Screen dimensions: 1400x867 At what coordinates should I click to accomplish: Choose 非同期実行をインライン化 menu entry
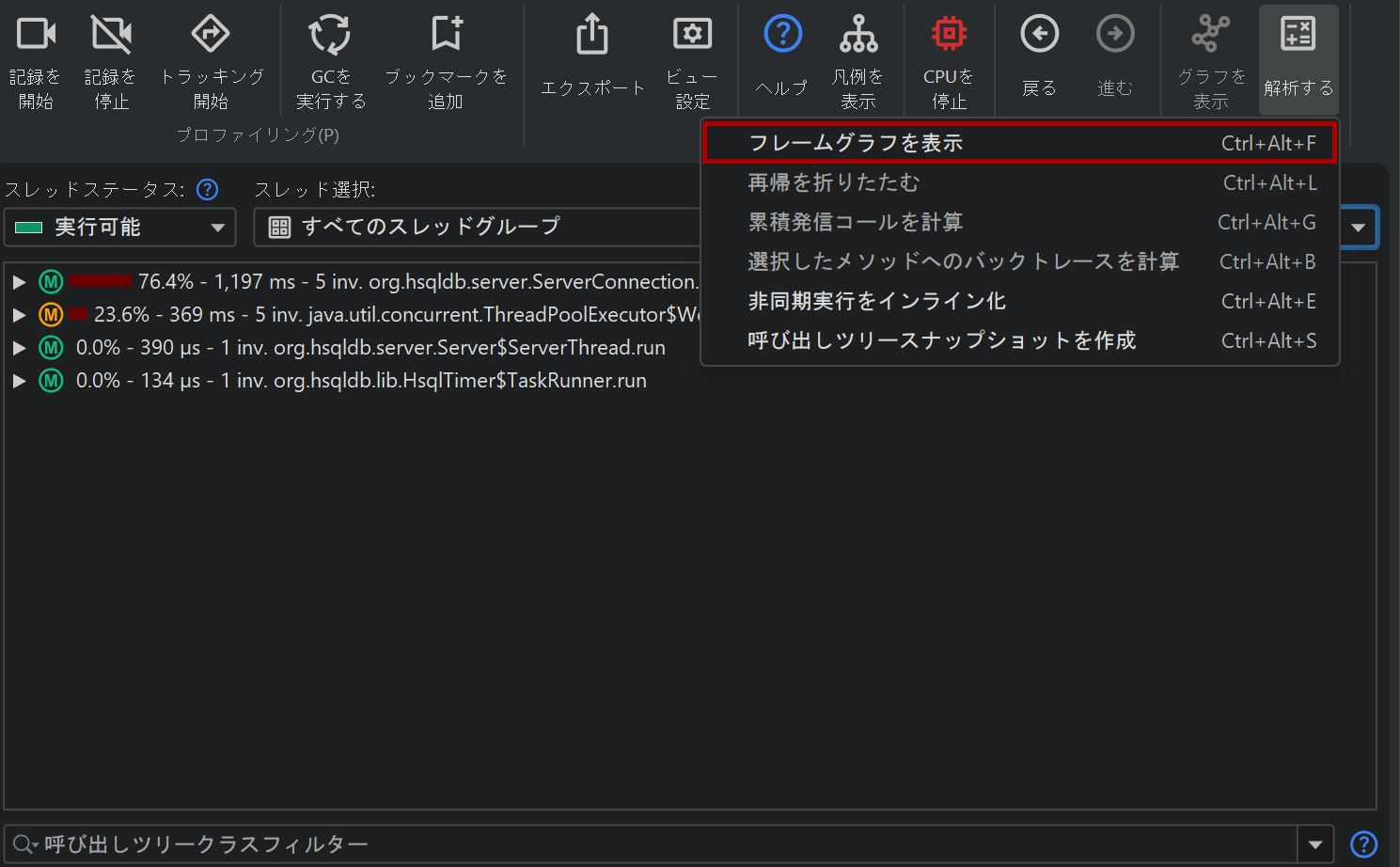pos(876,301)
